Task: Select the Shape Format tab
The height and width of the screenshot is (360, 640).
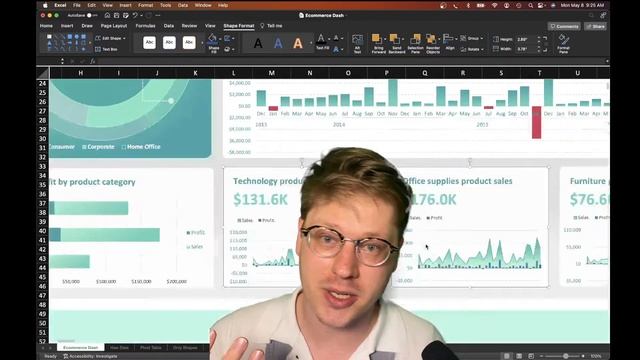Action: coord(239,26)
